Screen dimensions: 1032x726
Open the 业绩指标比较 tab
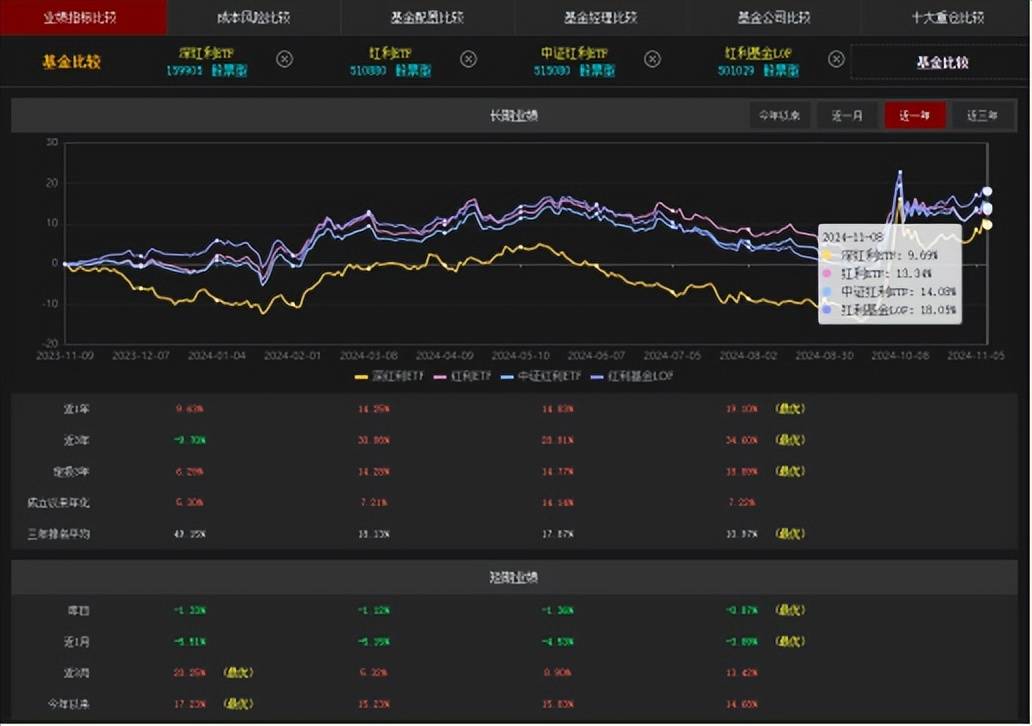(x=80, y=17)
